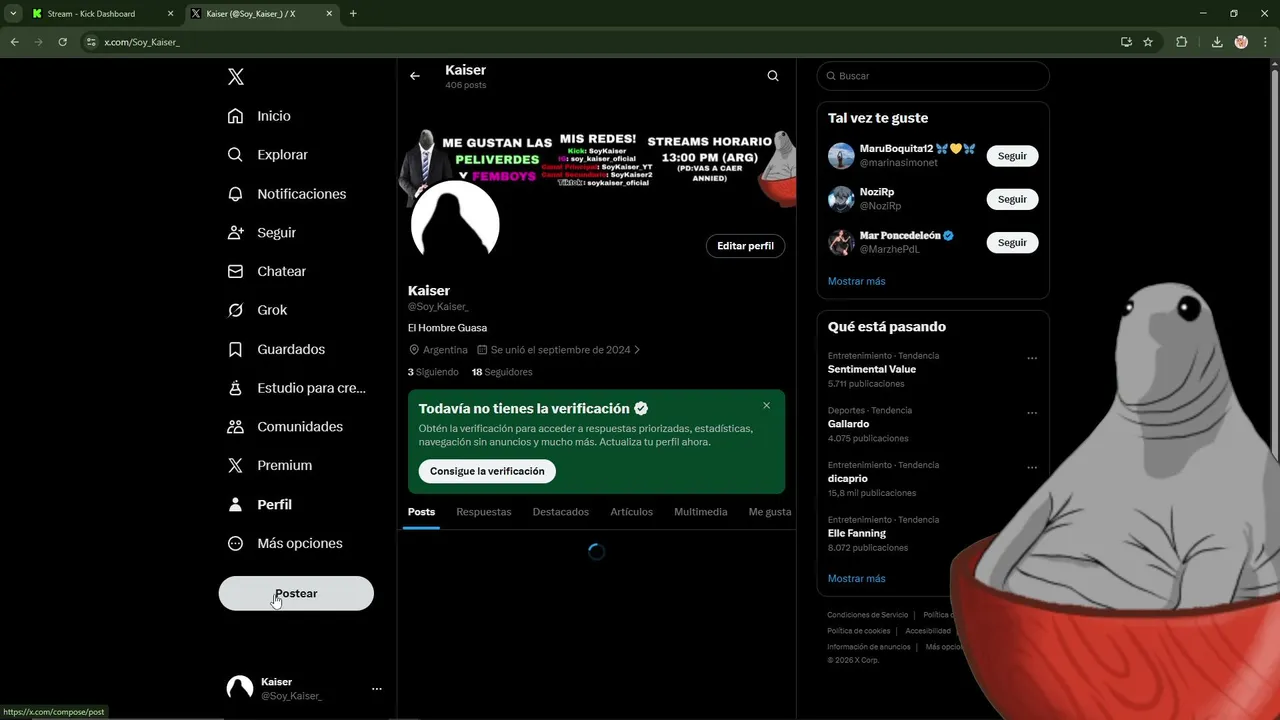
Task: Open Mar Poncedeleón avatar
Action: click(x=841, y=242)
